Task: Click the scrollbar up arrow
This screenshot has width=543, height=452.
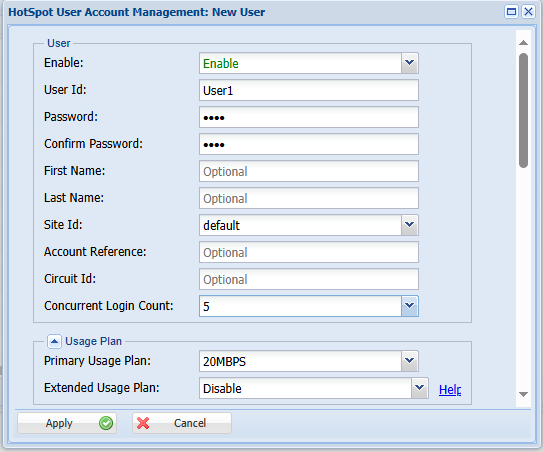Action: pos(523,43)
